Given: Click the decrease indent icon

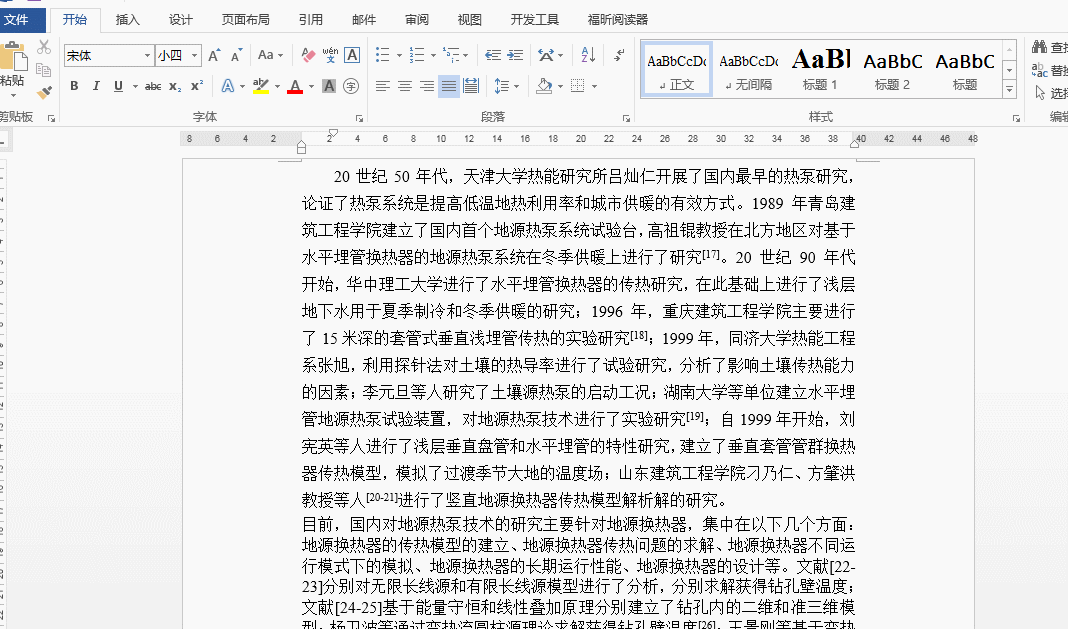Looking at the screenshot, I should click(492, 56).
